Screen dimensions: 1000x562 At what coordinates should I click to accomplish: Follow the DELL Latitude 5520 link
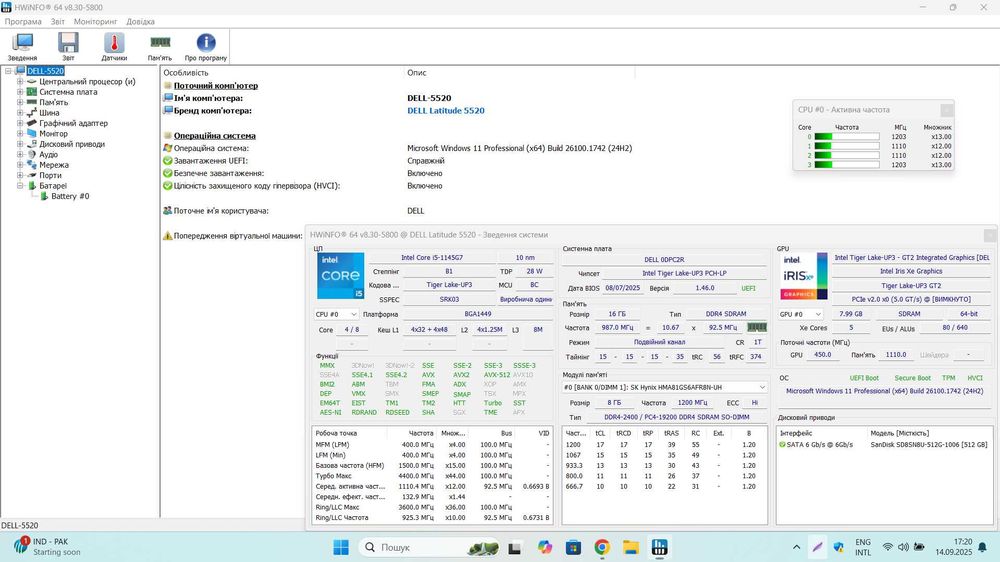coord(446,111)
